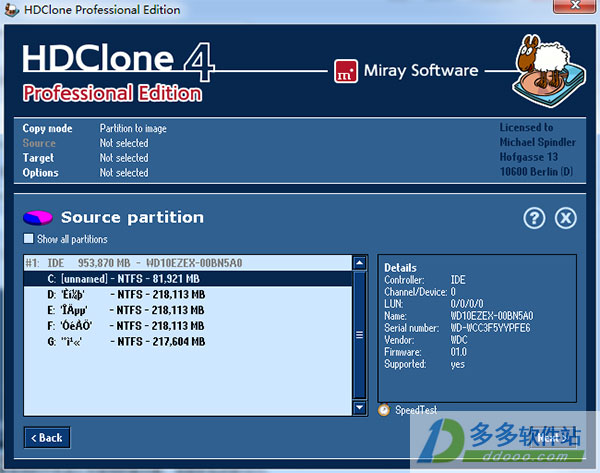Select disk #1 IDE 953,870 MB header row

pos(188,263)
